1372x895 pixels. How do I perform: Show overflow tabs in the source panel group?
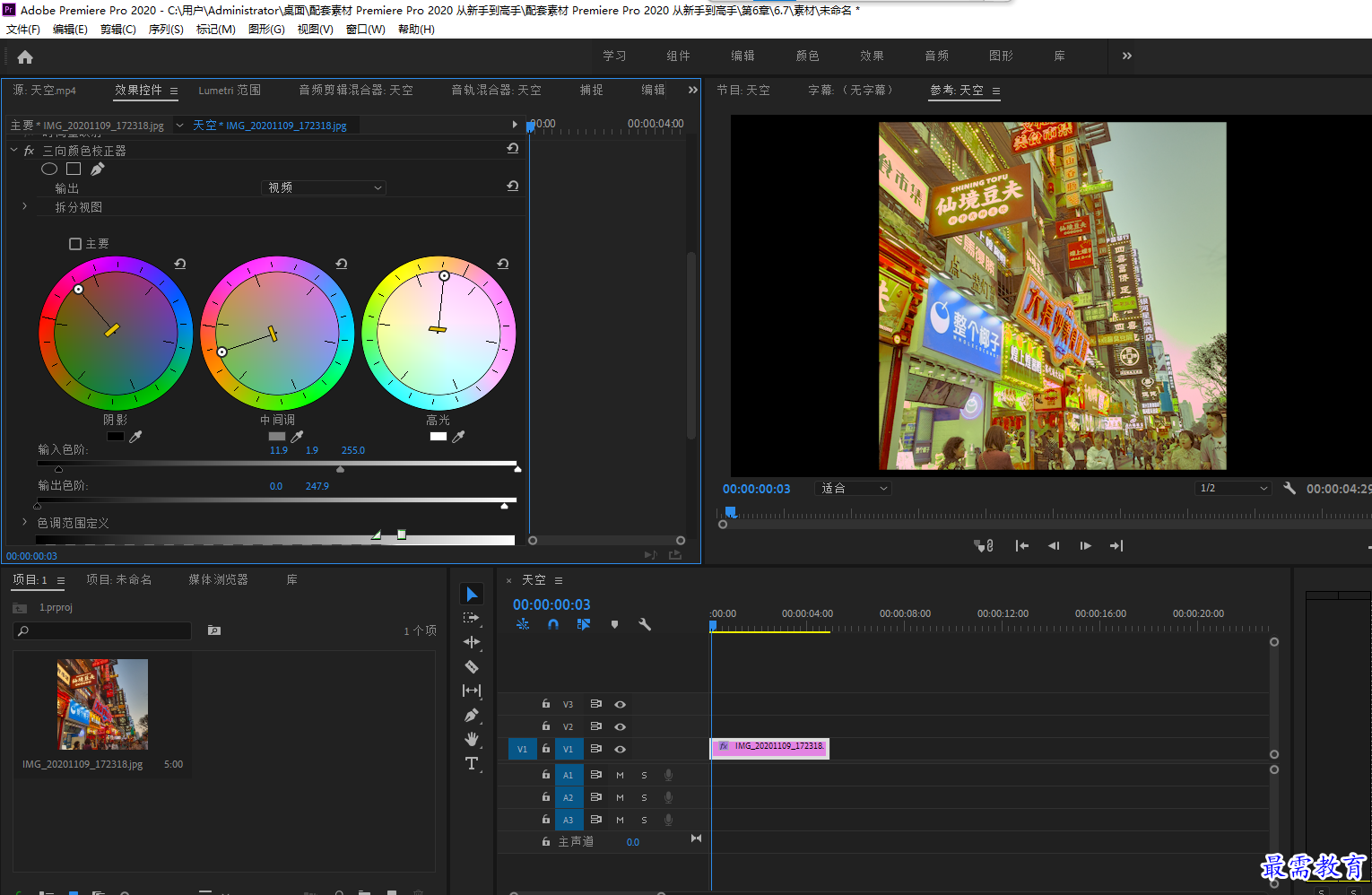coord(692,90)
